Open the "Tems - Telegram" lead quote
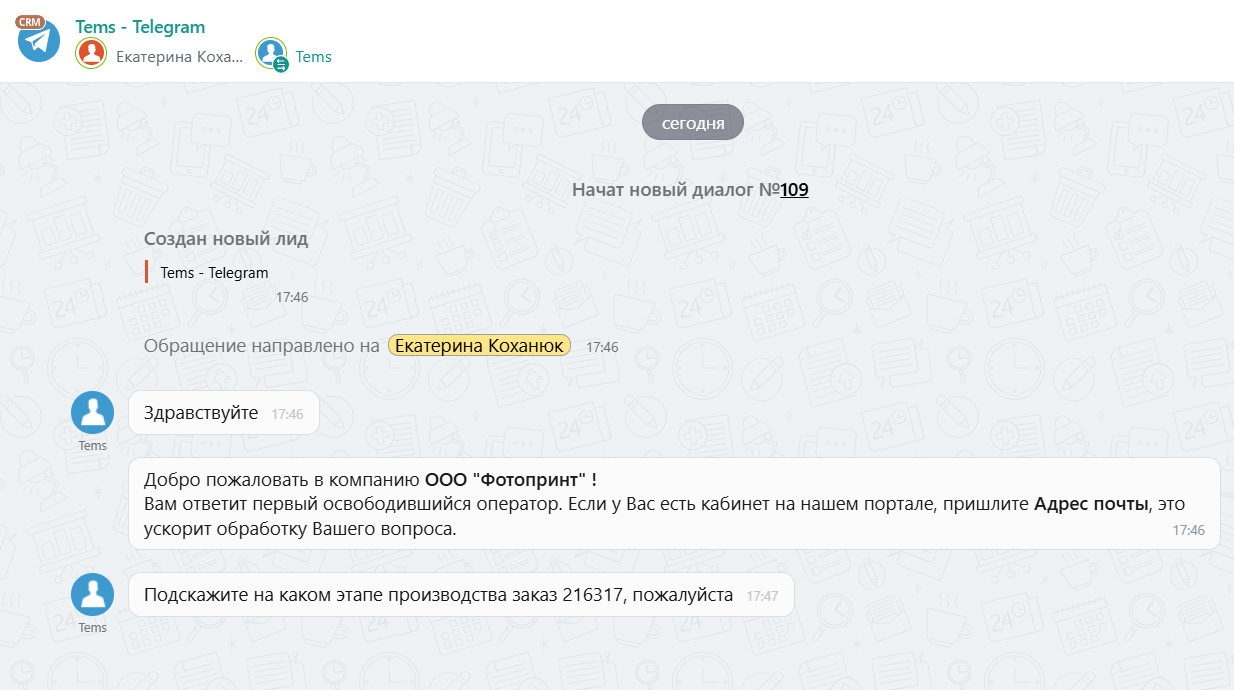The width and height of the screenshot is (1234, 690). pyautogui.click(x=214, y=272)
